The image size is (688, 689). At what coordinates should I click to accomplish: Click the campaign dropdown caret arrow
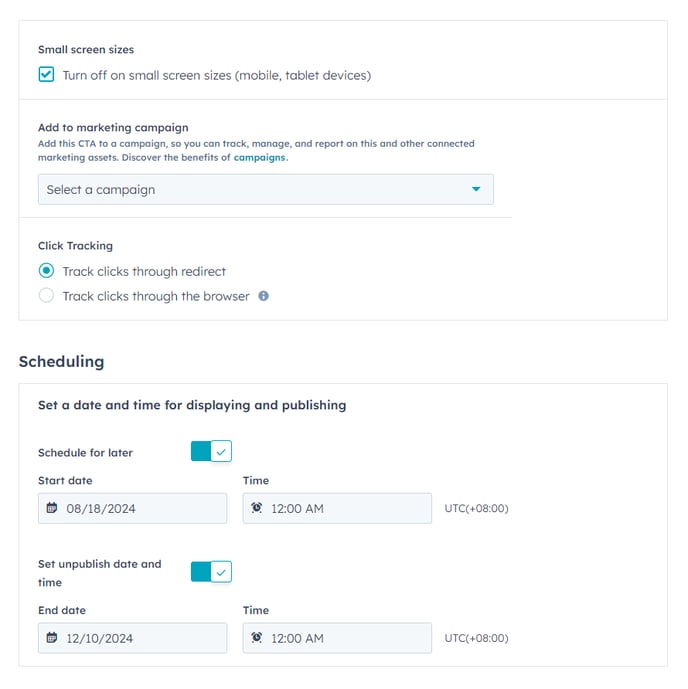click(476, 189)
